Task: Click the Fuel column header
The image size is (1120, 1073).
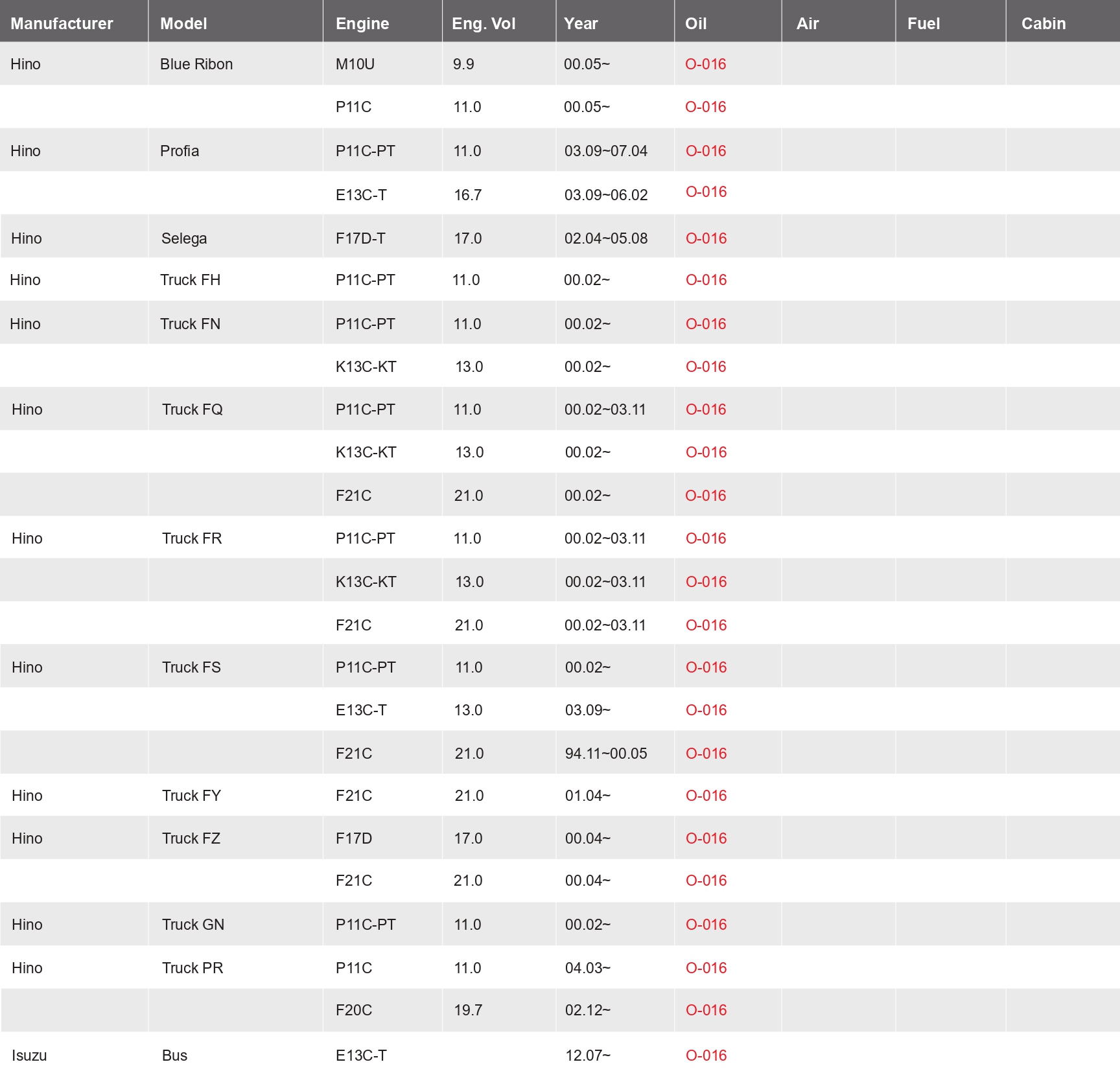Action: [x=924, y=24]
